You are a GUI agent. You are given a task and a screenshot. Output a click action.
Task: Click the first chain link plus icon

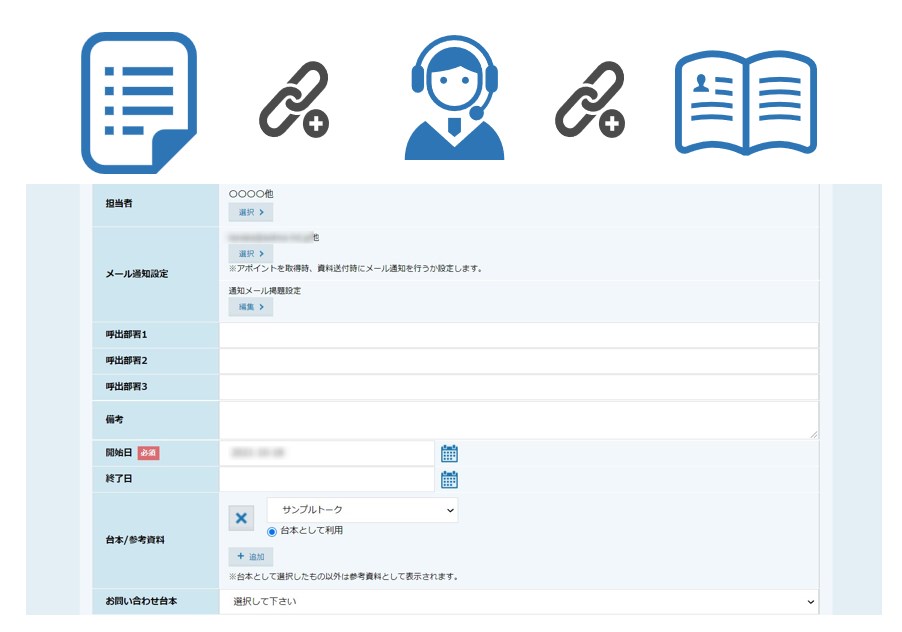point(293,100)
